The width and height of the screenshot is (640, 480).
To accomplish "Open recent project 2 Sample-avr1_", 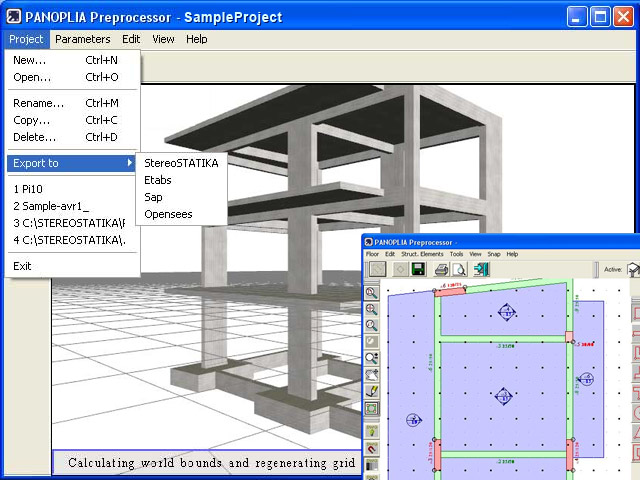I will 72,206.
